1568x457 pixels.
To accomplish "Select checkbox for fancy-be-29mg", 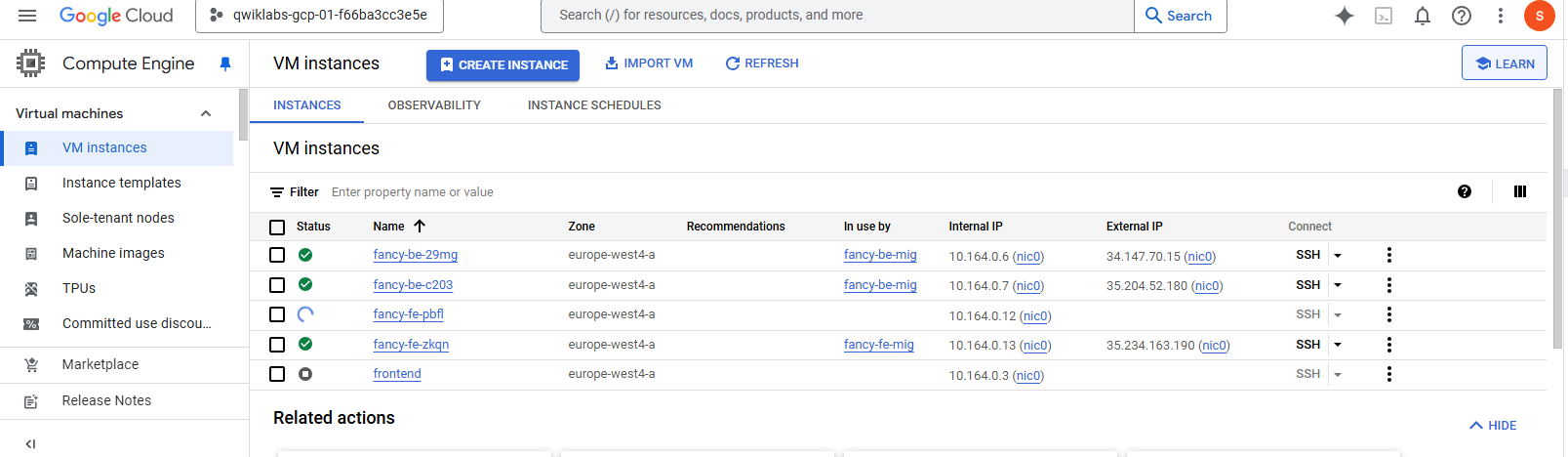I will 277,255.
